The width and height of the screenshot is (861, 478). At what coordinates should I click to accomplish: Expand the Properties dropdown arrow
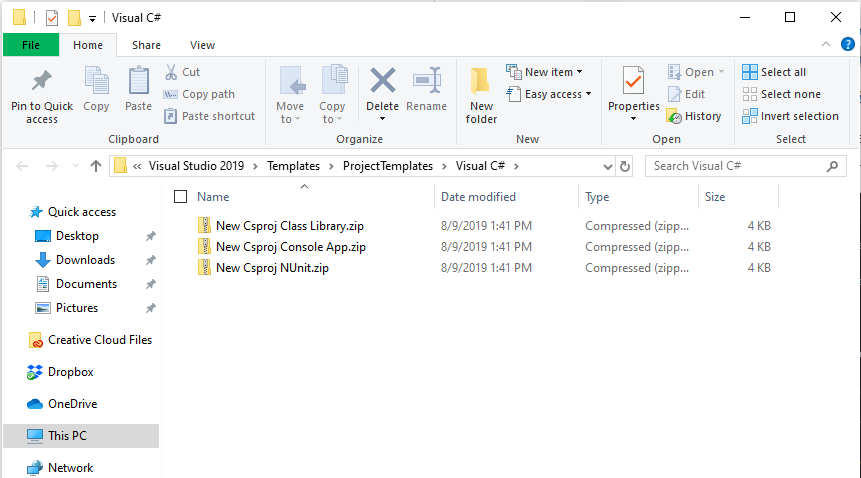(633, 119)
